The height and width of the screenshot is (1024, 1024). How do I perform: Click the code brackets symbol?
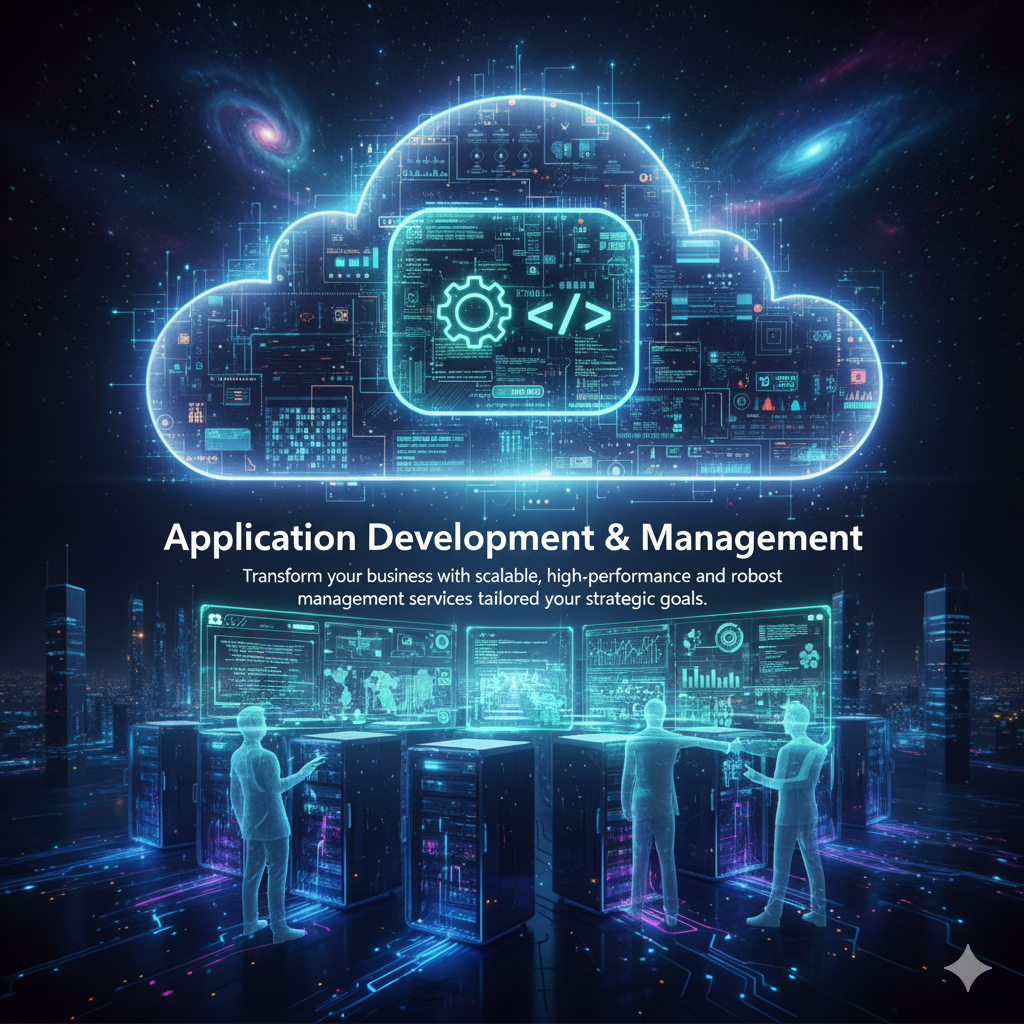click(569, 315)
